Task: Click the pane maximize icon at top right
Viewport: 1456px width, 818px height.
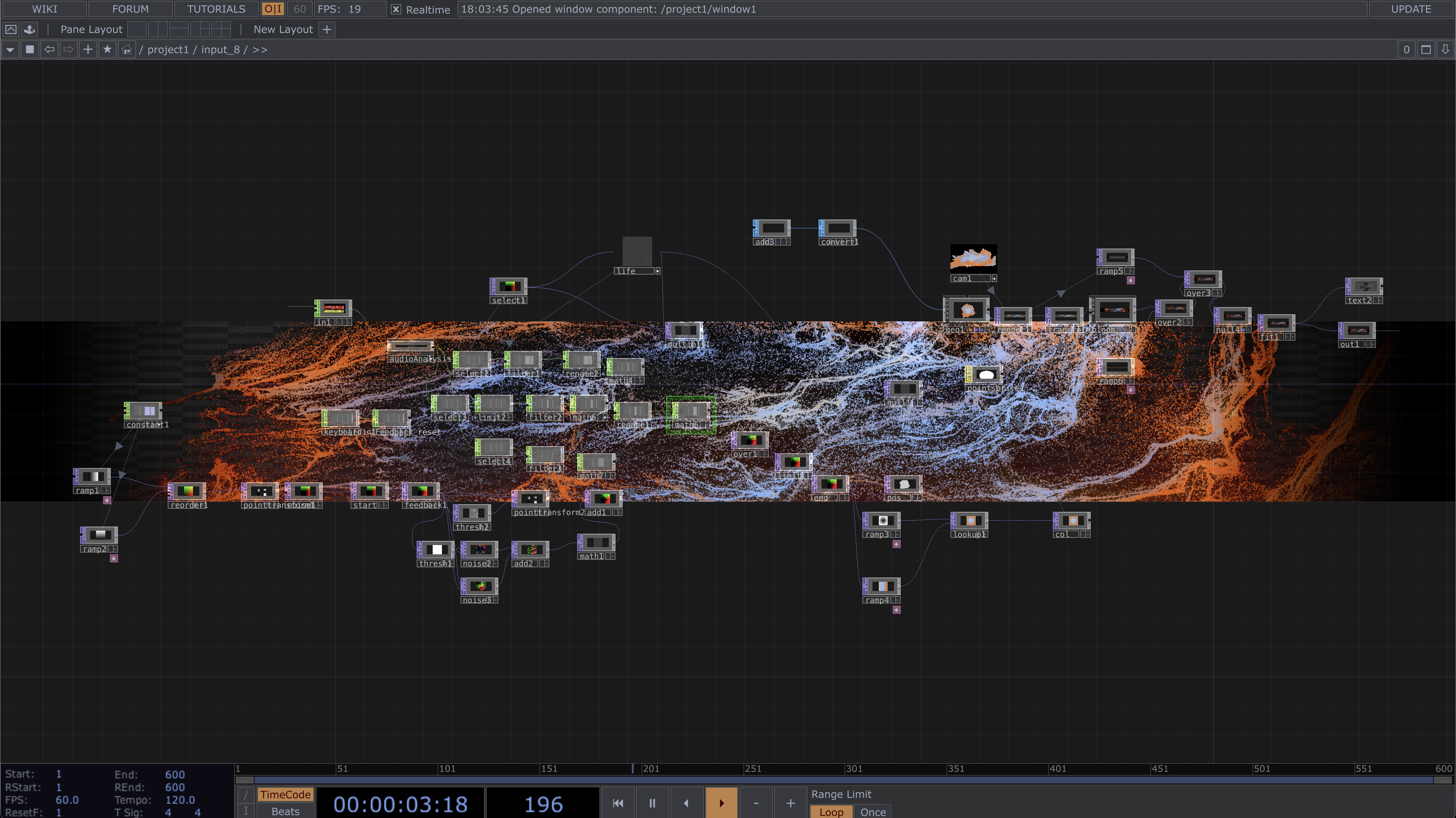Action: coord(1426,50)
